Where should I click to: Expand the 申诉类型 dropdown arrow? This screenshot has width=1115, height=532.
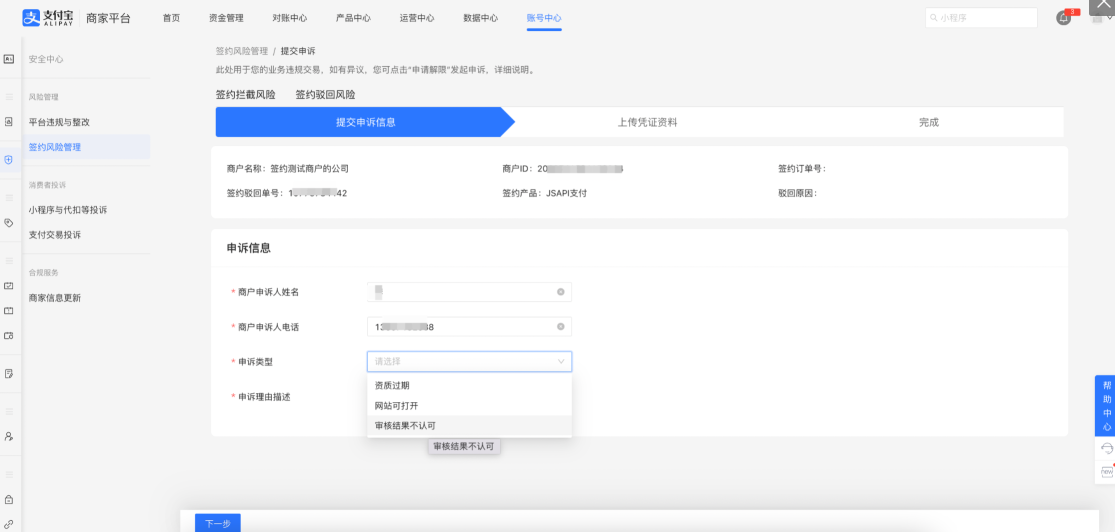(561, 361)
